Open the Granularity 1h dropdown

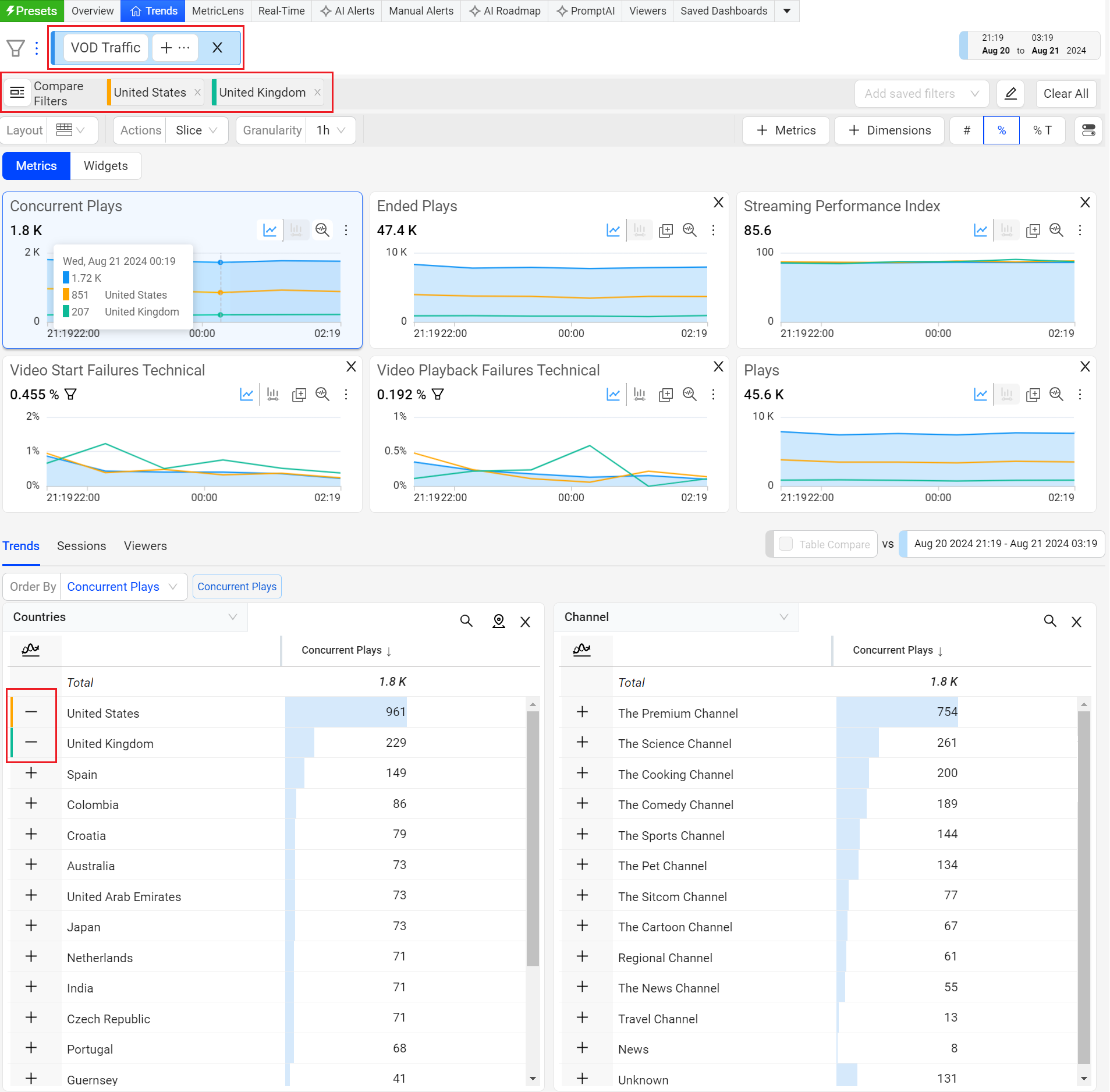coord(331,130)
